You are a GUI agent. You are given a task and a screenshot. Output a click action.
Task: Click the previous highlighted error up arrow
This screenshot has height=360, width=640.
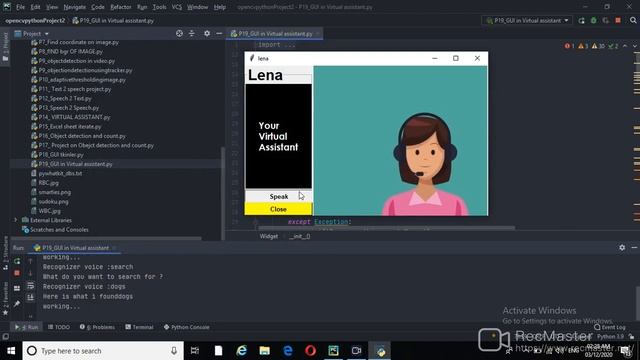pyautogui.click(x=625, y=46)
